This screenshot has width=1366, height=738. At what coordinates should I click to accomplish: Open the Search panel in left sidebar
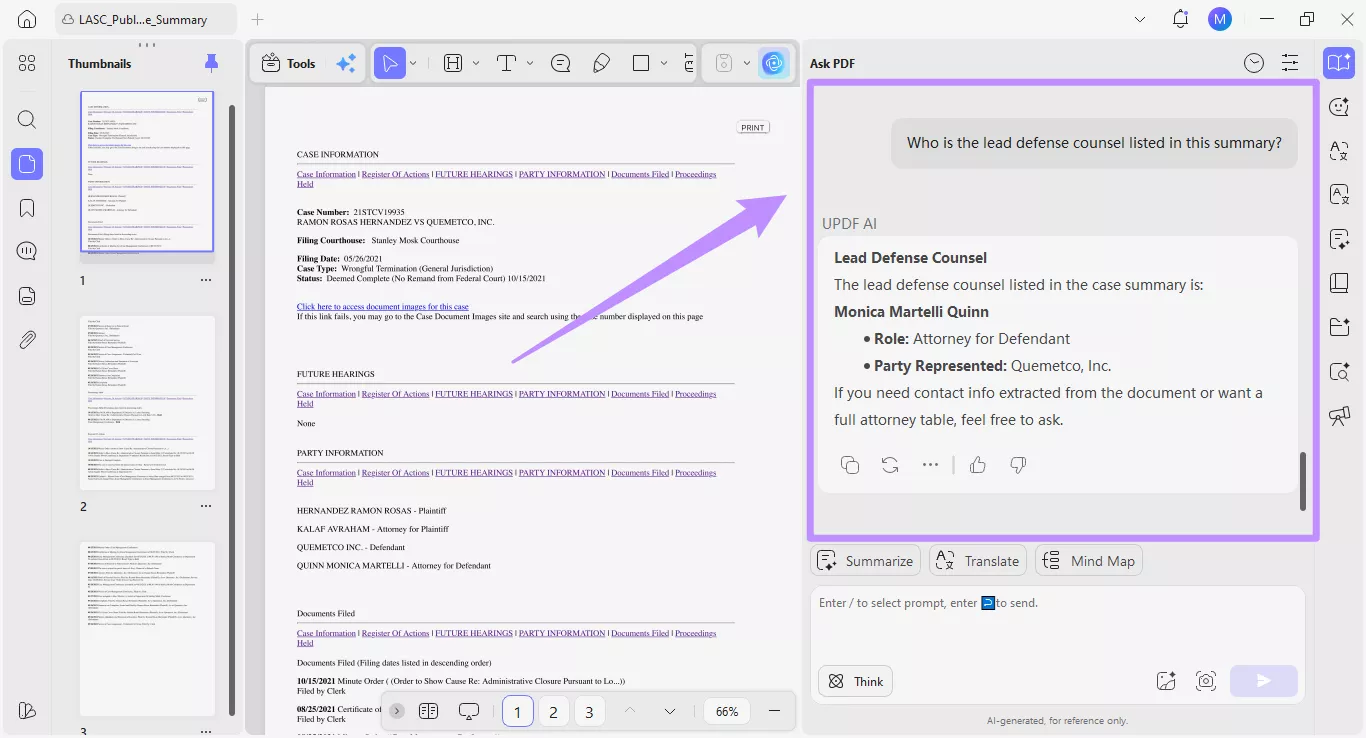coord(27,120)
